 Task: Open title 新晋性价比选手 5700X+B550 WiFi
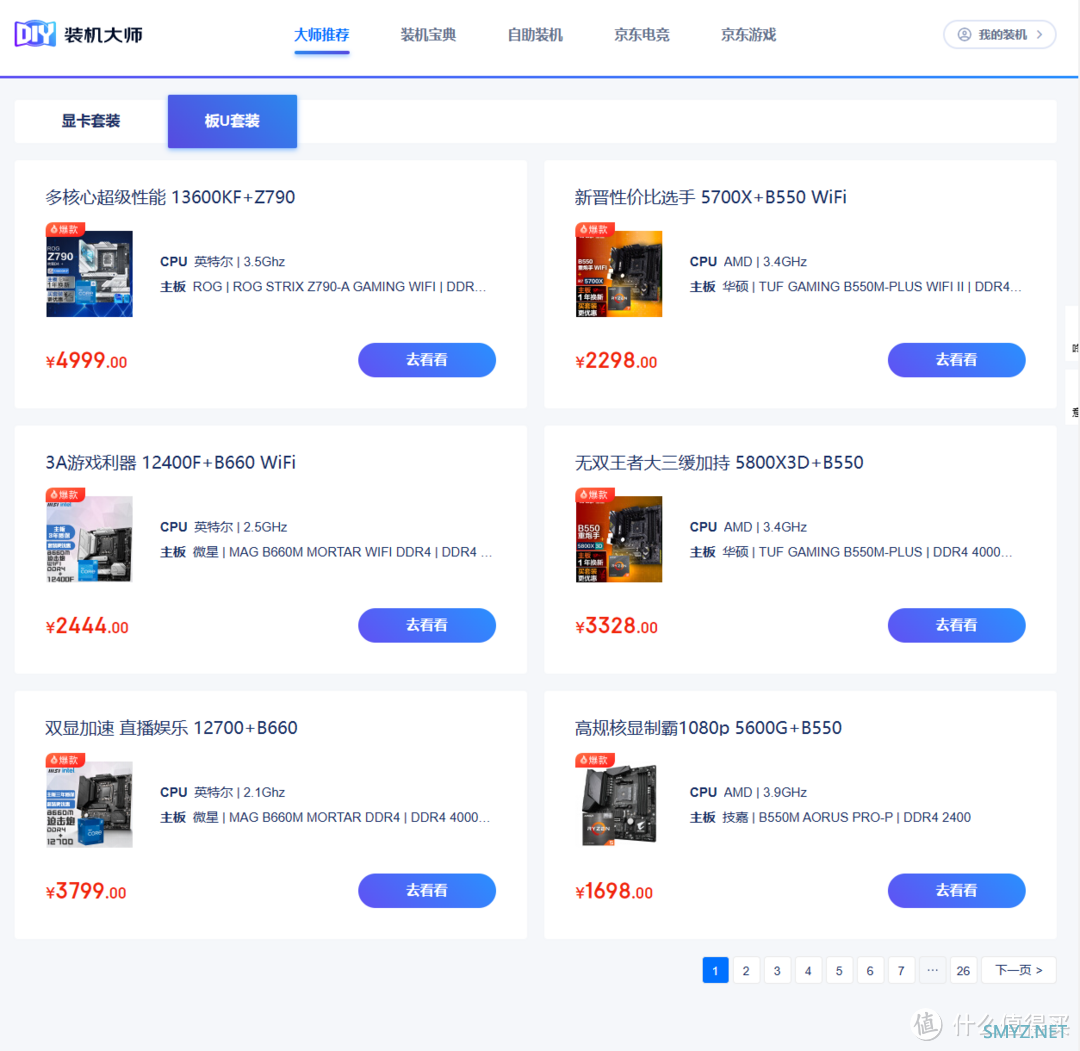point(711,197)
